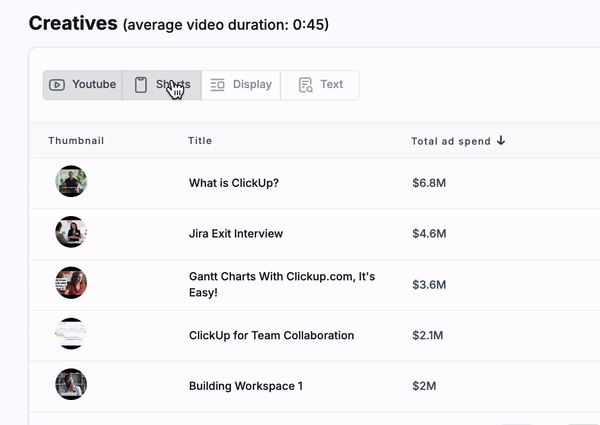The width and height of the screenshot is (600, 425).
Task: Open the Text creatives tab
Action: (320, 85)
